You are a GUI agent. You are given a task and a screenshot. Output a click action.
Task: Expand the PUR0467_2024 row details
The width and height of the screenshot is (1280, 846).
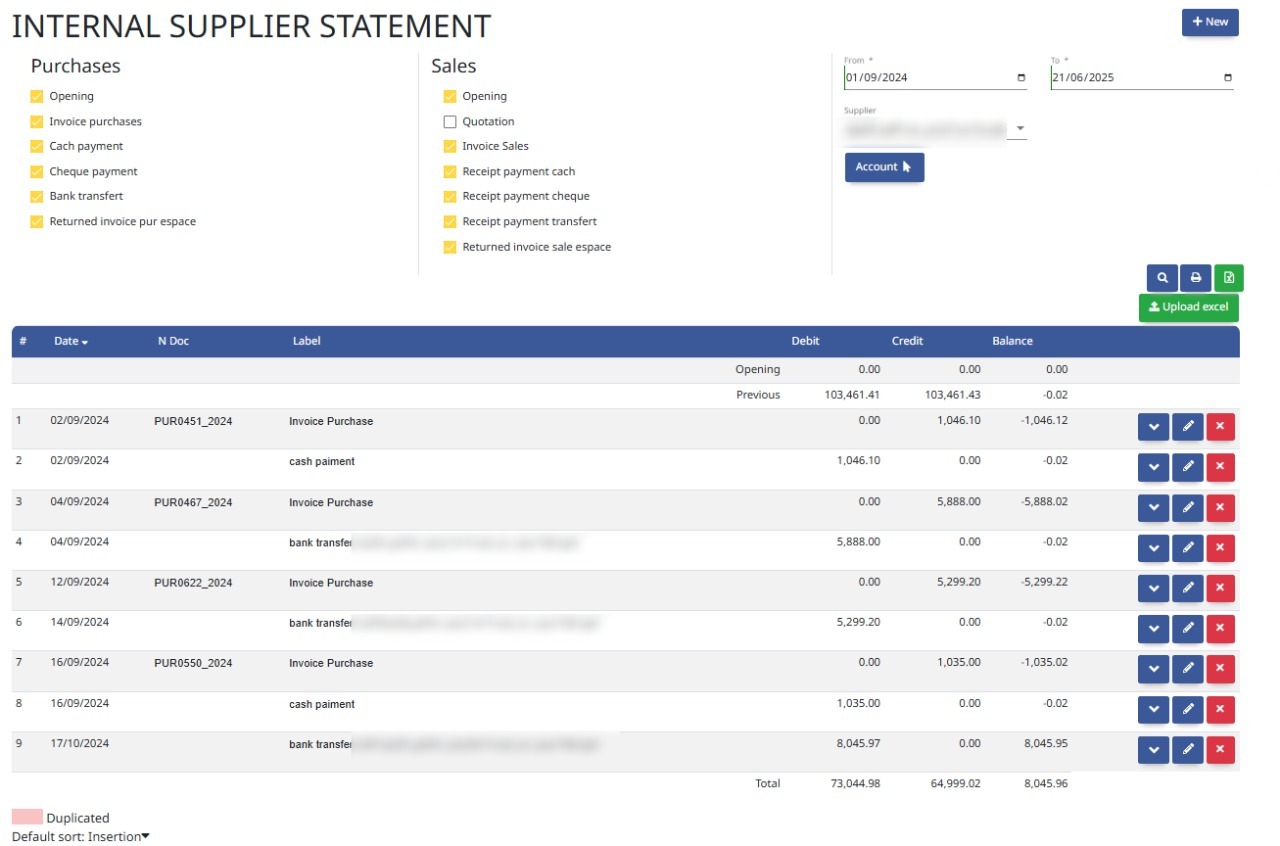coord(1154,508)
